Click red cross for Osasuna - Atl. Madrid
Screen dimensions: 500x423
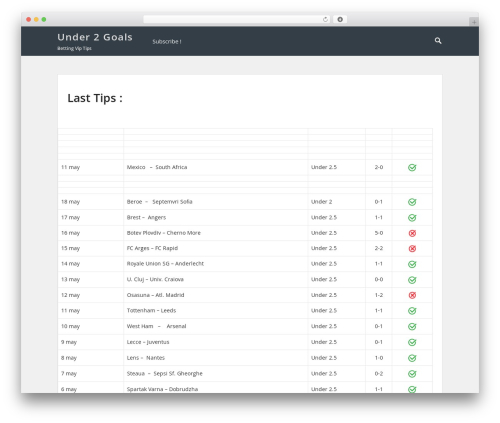[x=412, y=295]
